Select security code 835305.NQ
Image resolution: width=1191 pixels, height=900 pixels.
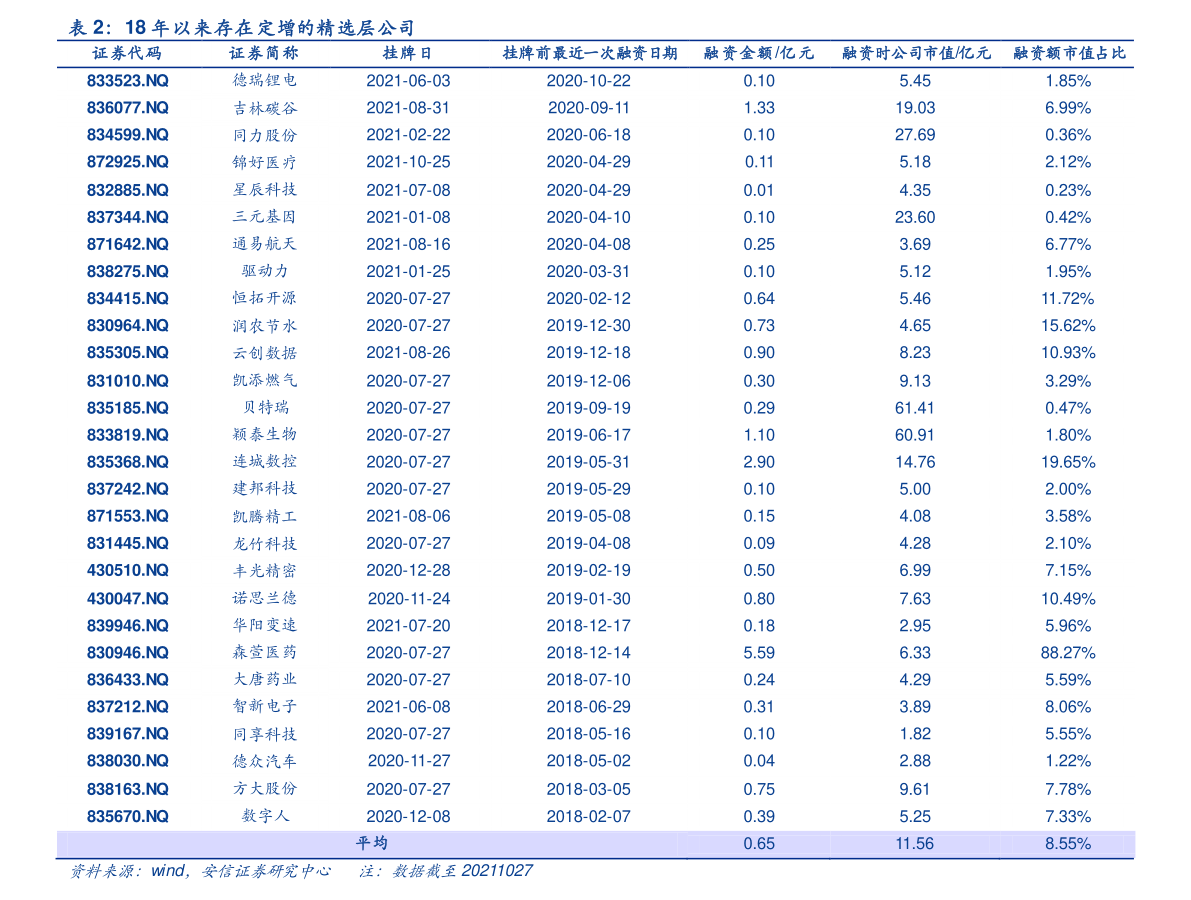[128, 352]
